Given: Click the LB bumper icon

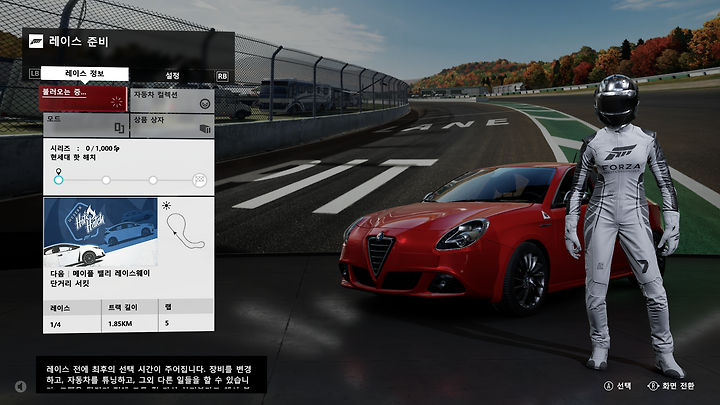Looking at the screenshot, I should pos(35,73).
